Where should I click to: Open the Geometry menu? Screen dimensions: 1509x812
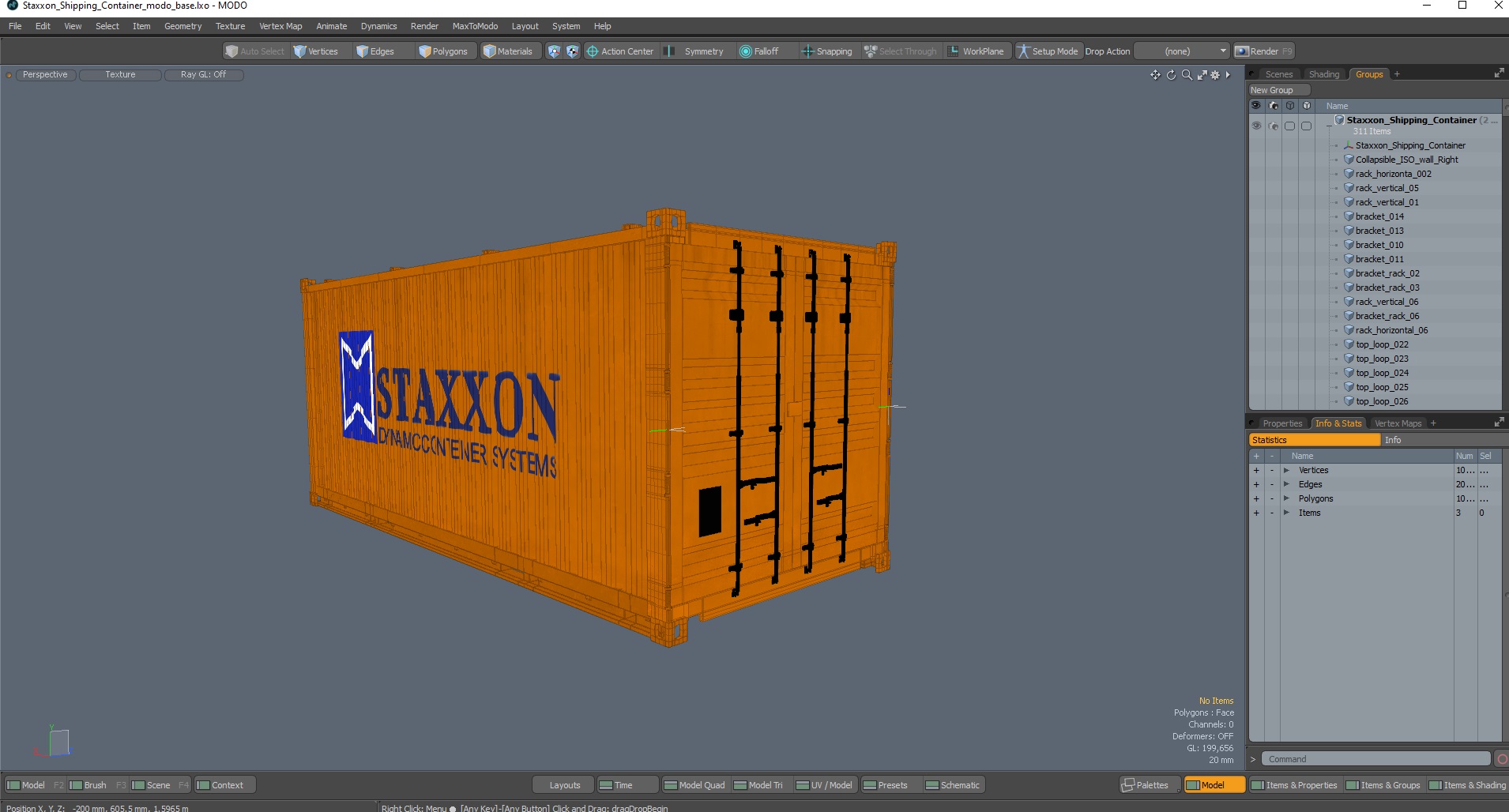point(183,26)
